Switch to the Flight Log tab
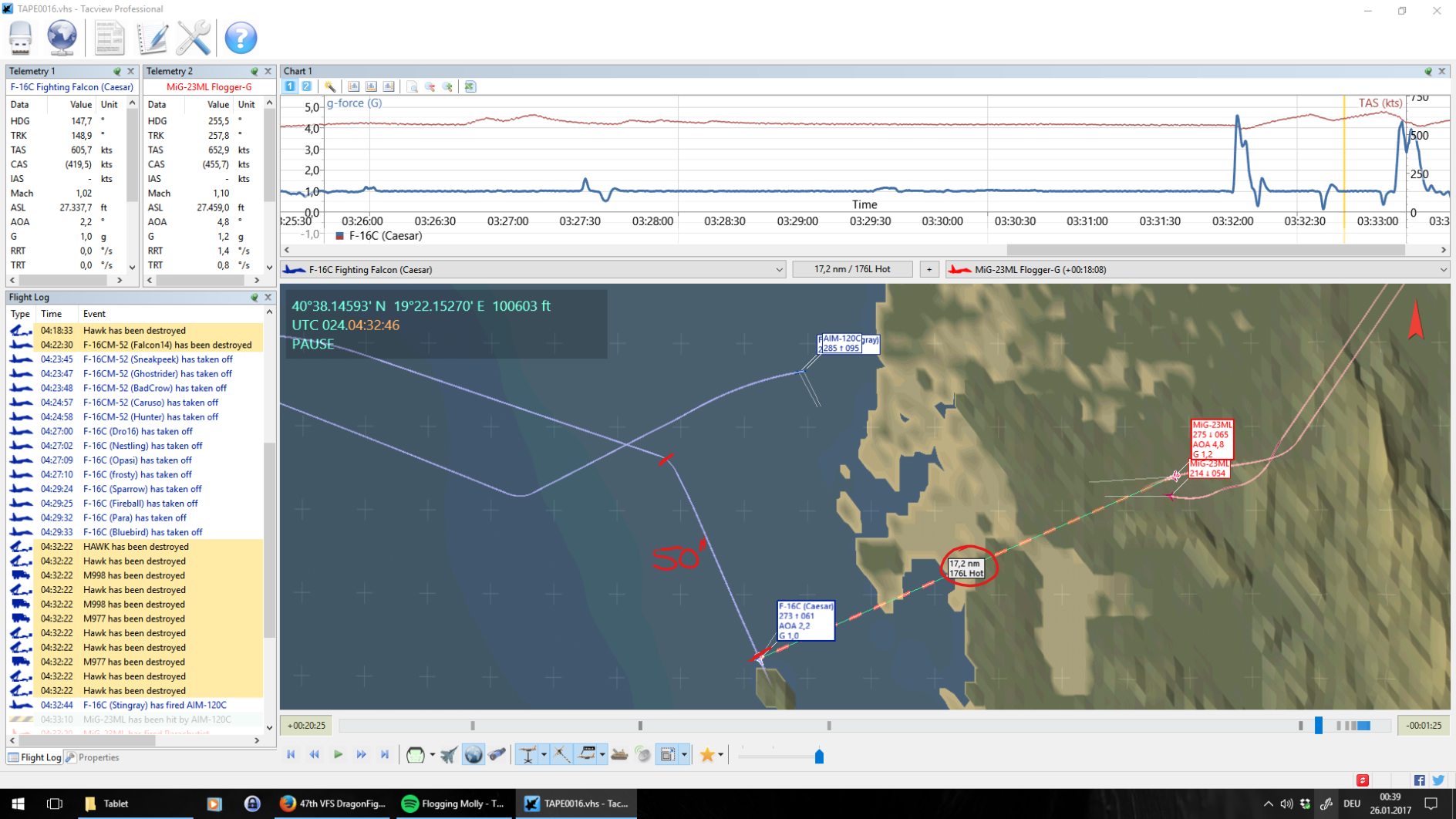Image resolution: width=1456 pixels, height=819 pixels. [35, 757]
